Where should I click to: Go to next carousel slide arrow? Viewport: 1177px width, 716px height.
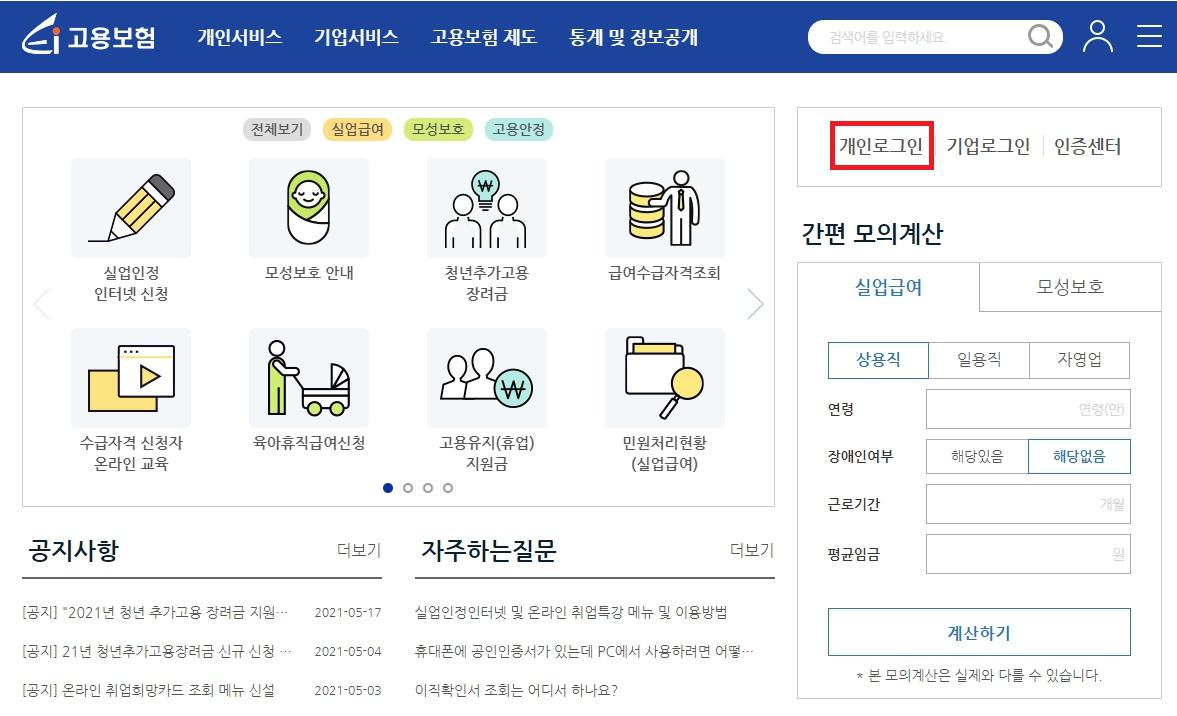pyautogui.click(x=755, y=303)
